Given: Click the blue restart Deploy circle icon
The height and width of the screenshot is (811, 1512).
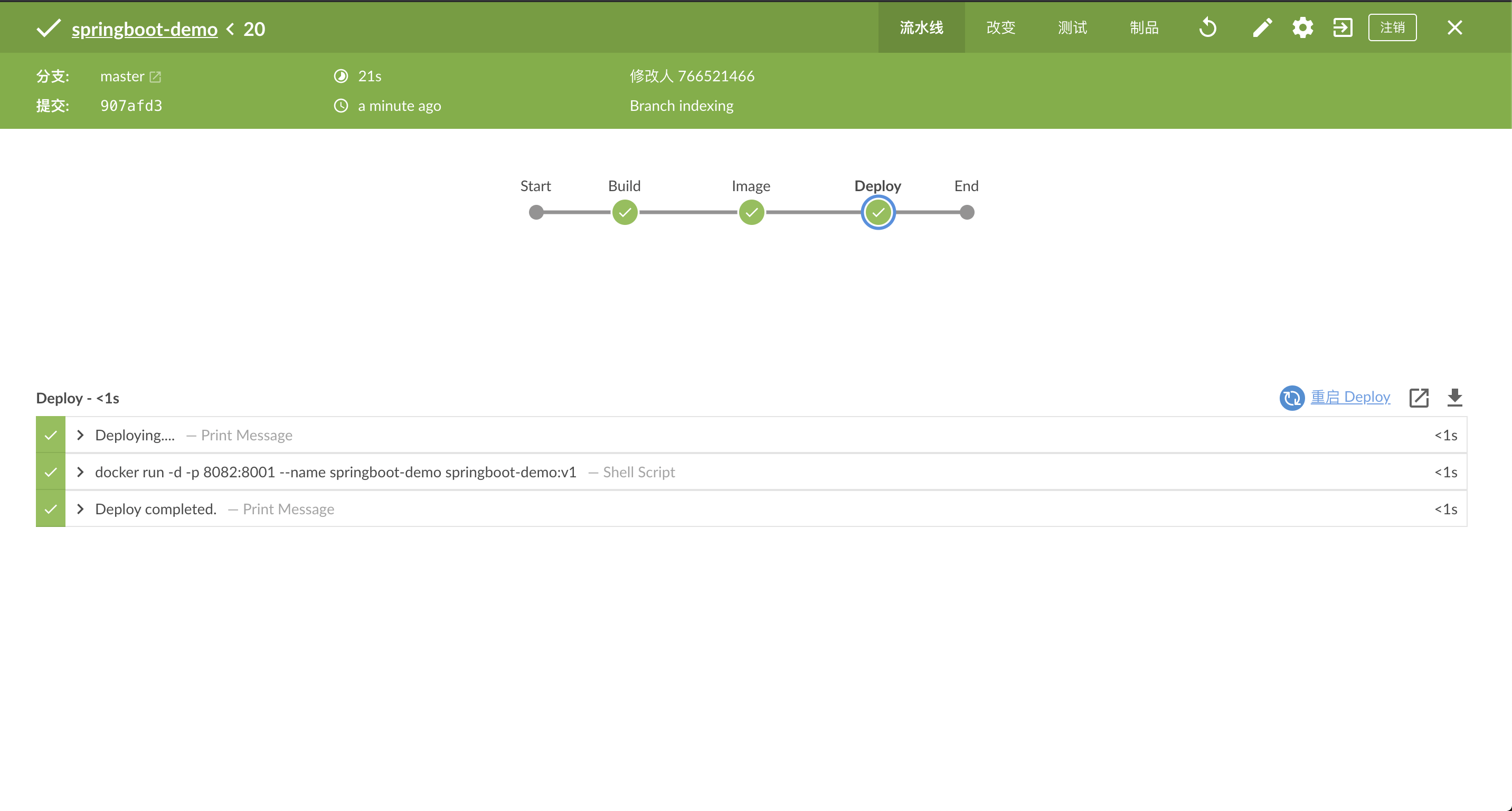Looking at the screenshot, I should [1291, 398].
